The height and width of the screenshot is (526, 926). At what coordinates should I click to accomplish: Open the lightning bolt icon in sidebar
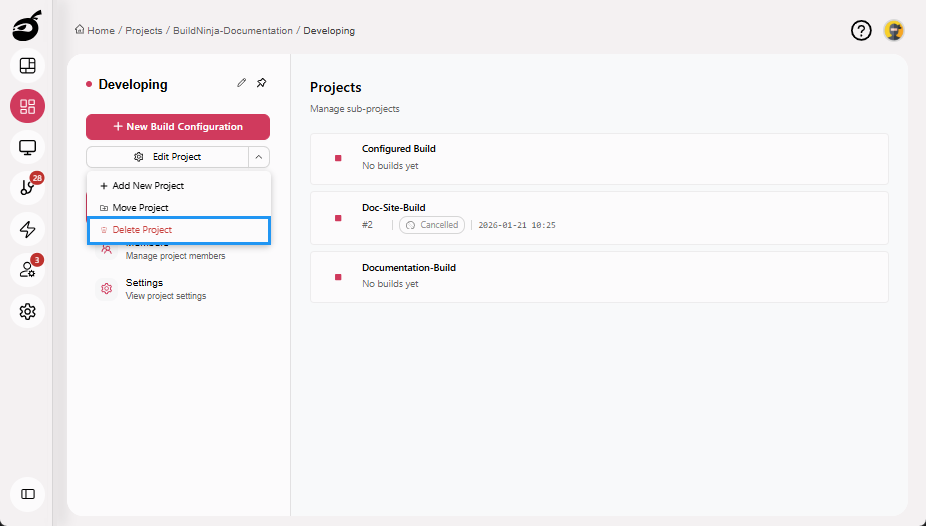tap(27, 229)
